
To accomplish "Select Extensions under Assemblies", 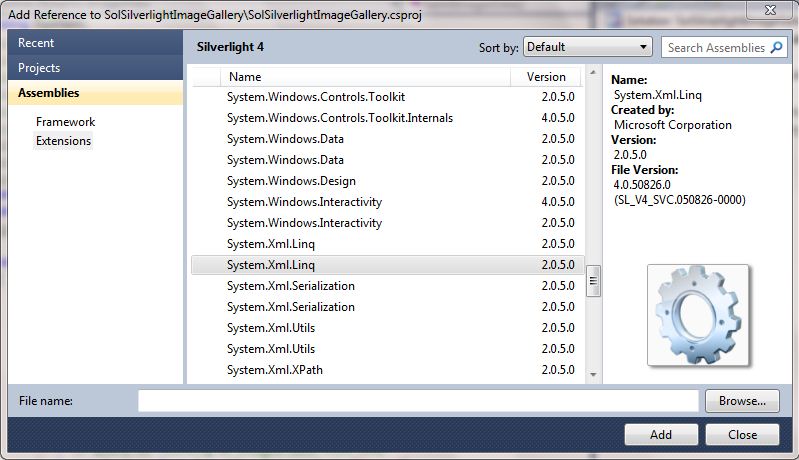I will point(63,141).
